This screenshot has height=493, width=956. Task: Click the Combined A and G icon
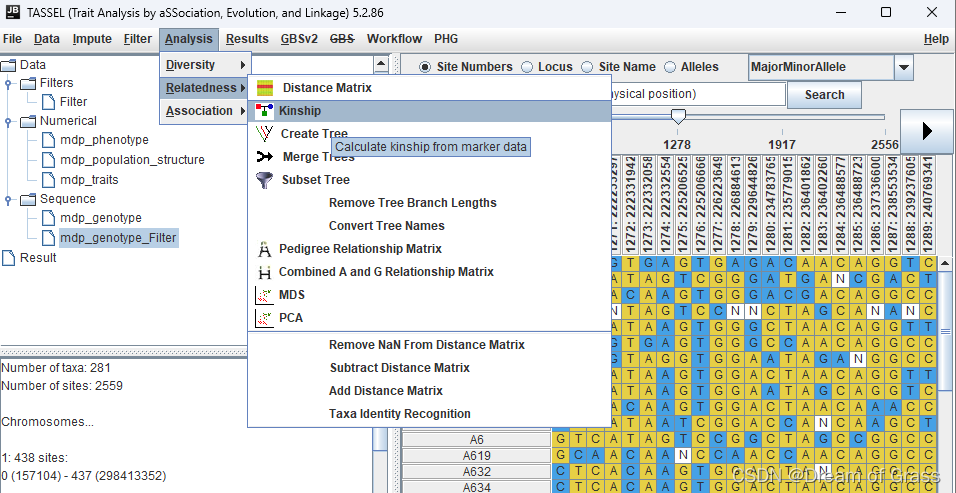point(264,272)
